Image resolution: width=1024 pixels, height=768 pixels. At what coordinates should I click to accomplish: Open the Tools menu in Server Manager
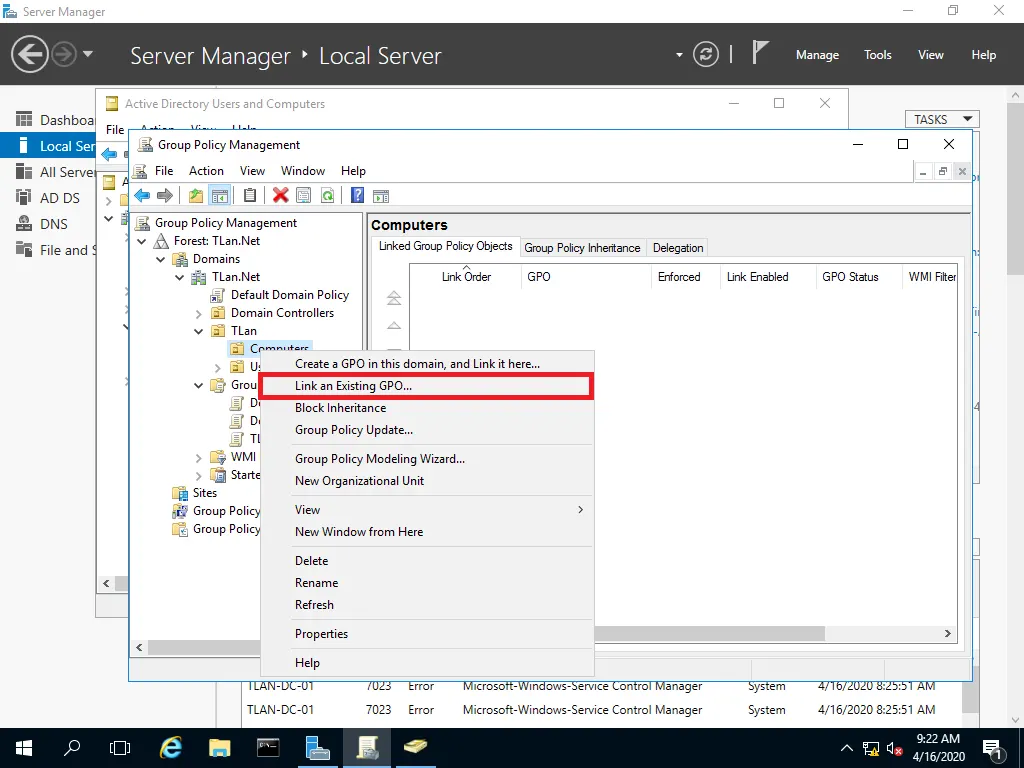[878, 55]
